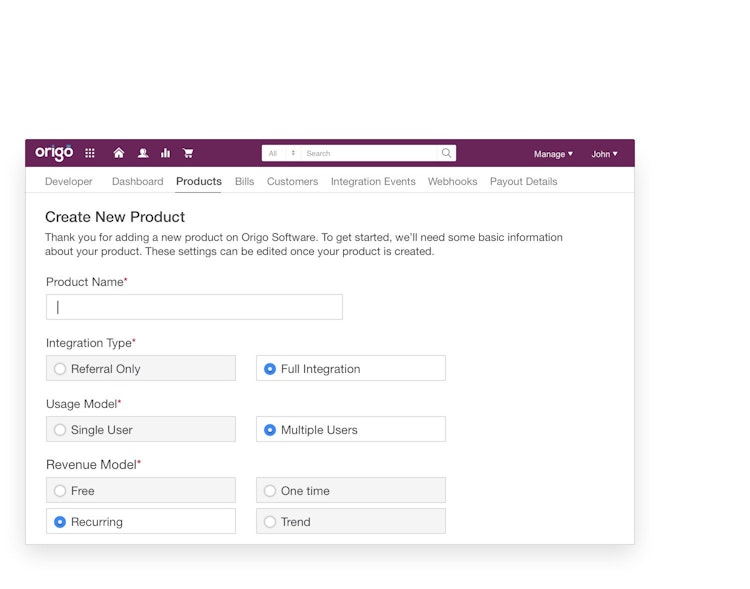Select the Free revenue model
This screenshot has width=750, height=589.
click(x=60, y=491)
